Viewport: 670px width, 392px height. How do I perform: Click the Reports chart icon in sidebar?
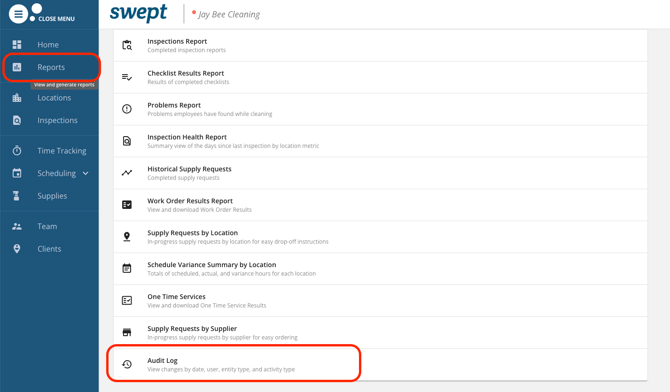17,67
